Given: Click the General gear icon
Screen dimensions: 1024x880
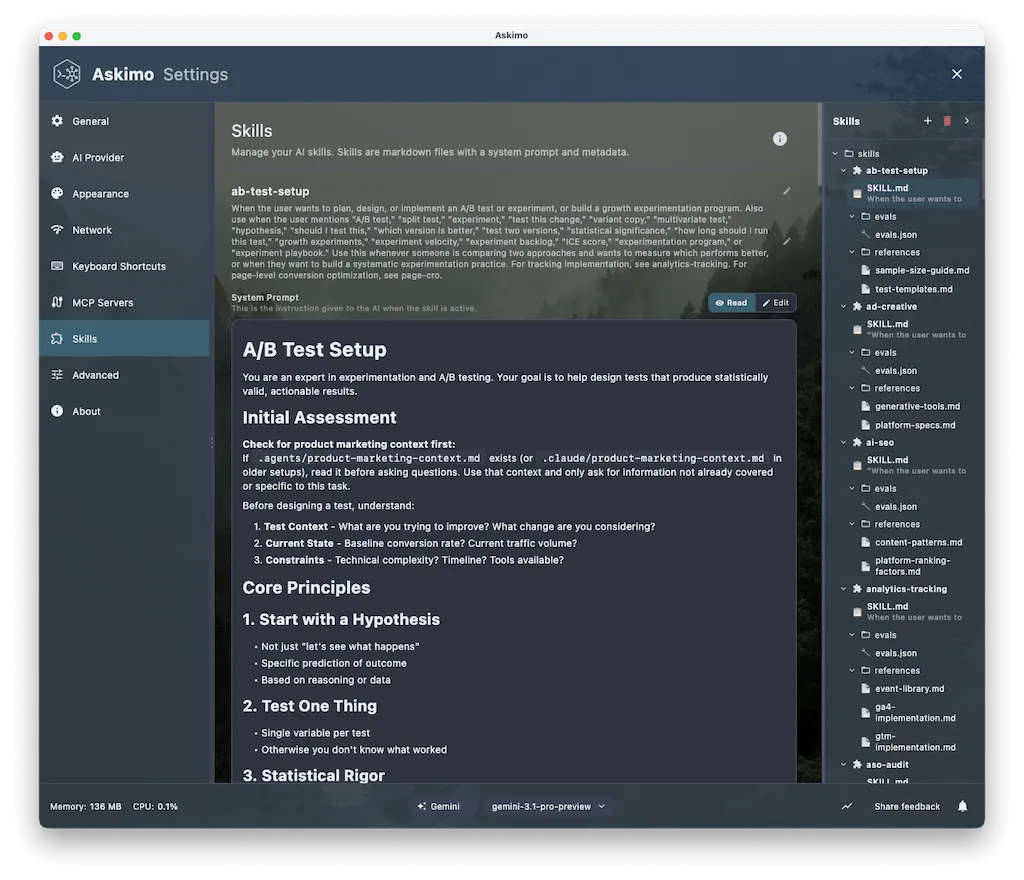Looking at the screenshot, I should pyautogui.click(x=57, y=121).
